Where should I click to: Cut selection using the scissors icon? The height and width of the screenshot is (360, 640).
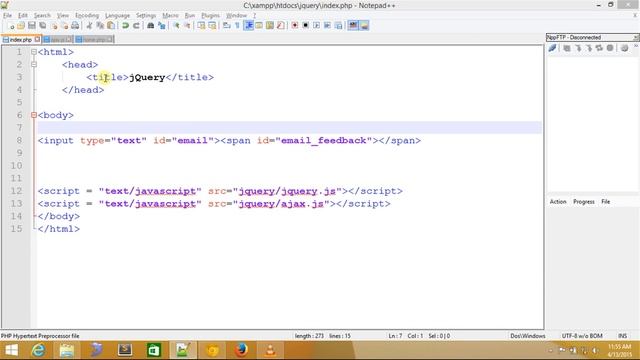[89, 26]
